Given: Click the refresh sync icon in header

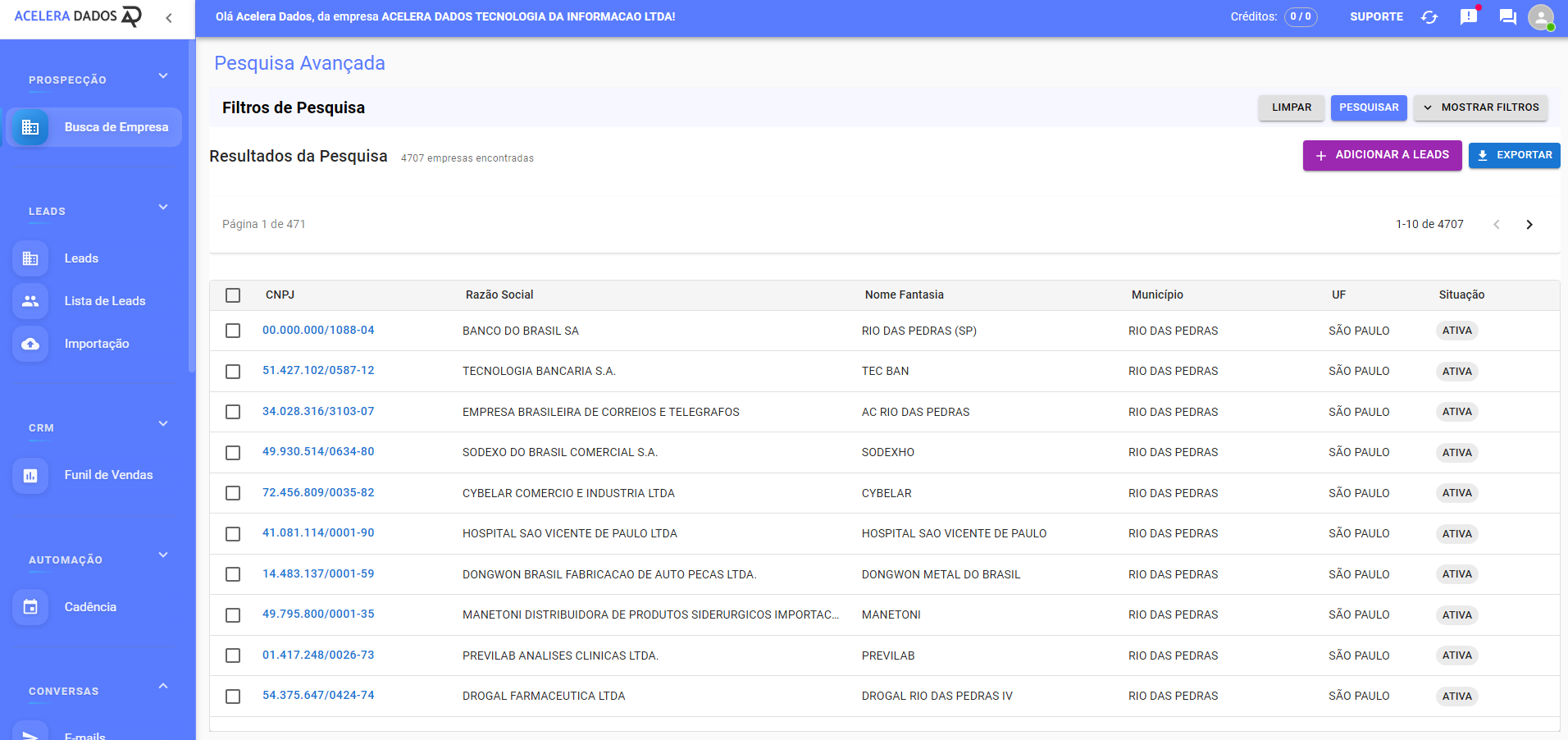Looking at the screenshot, I should click(1429, 17).
